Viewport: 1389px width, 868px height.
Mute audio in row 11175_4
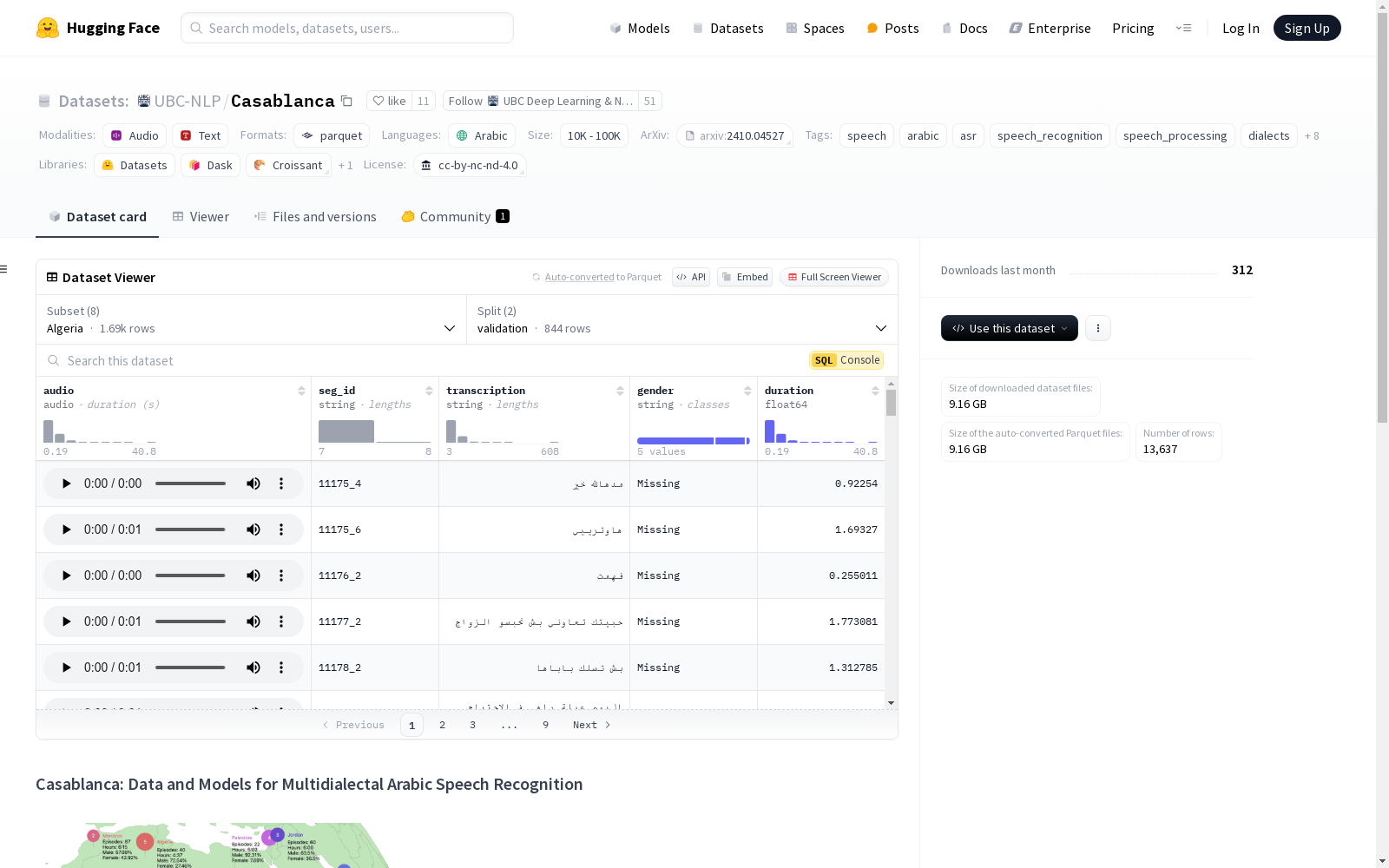pos(253,483)
